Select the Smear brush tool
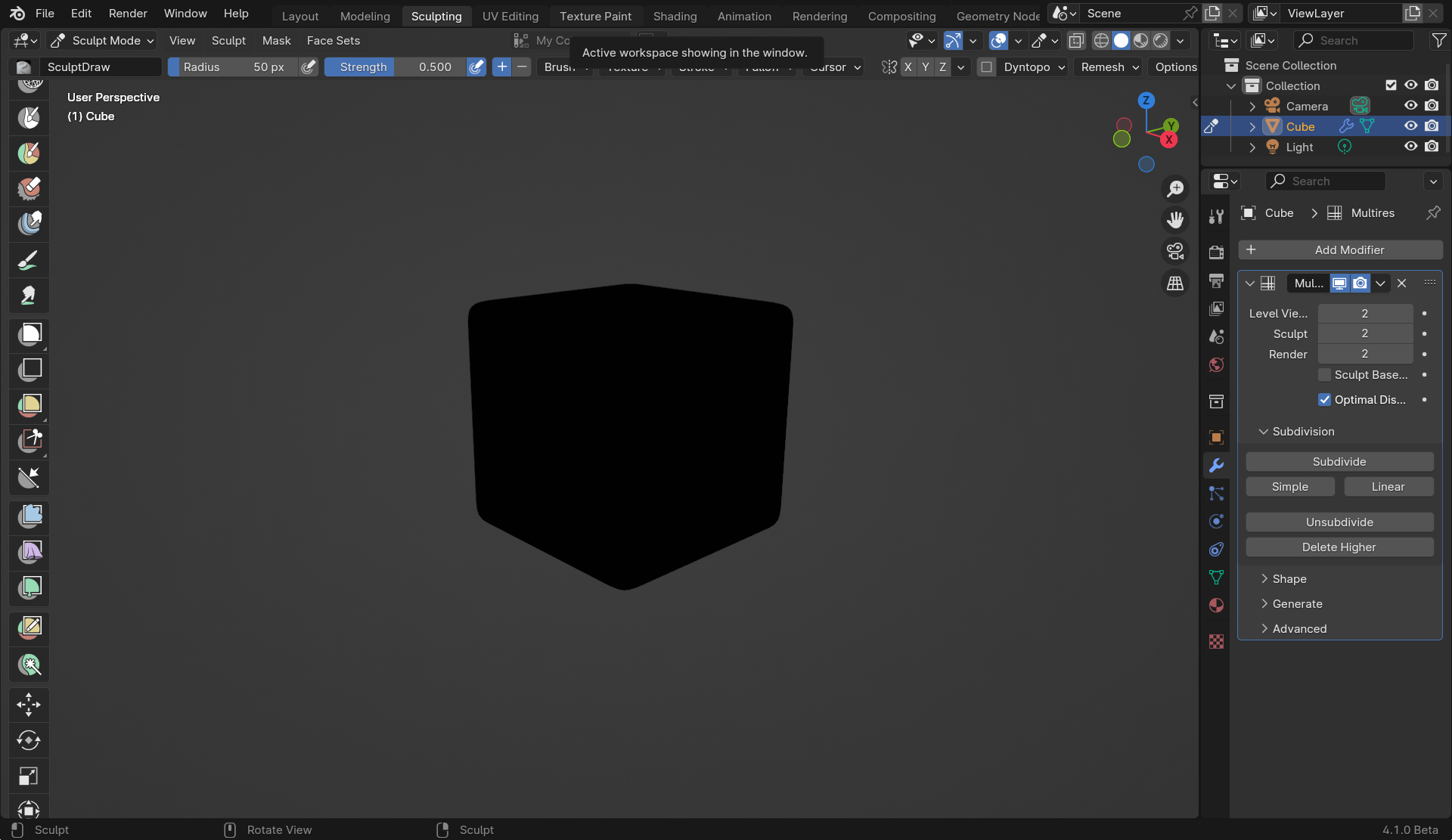This screenshot has width=1452, height=840. point(29,295)
